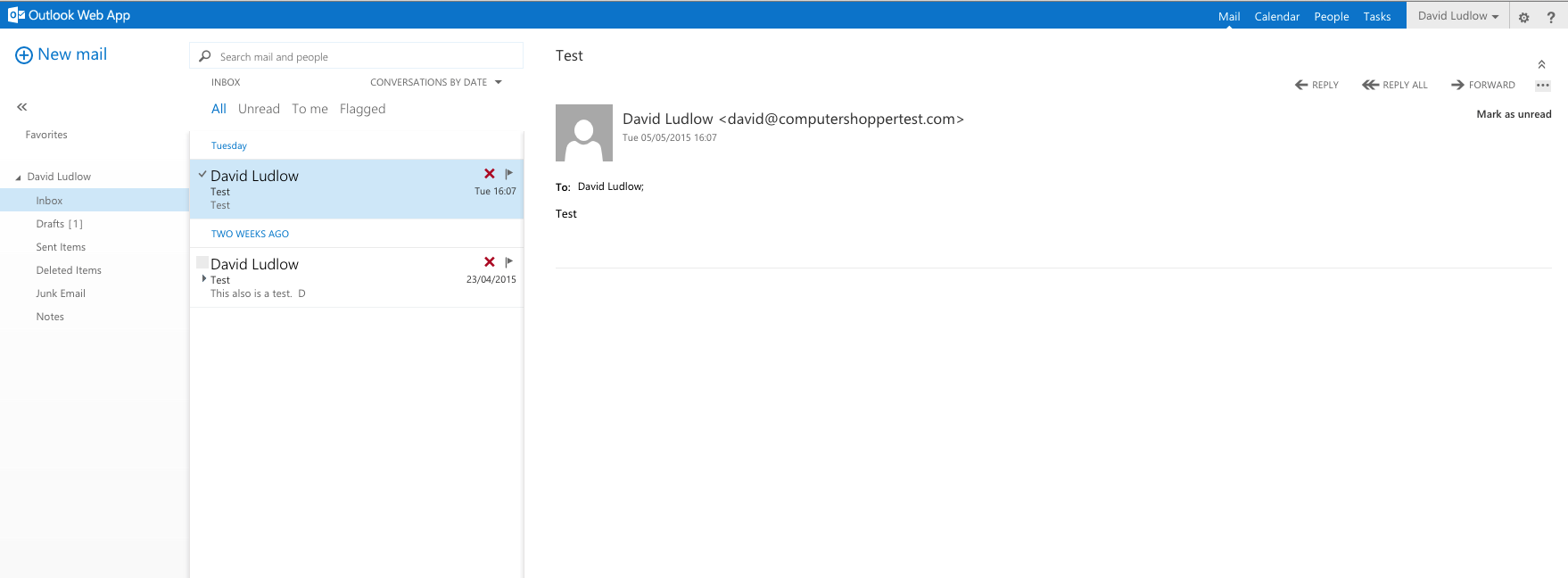Click the sender's avatar picture

click(x=584, y=133)
